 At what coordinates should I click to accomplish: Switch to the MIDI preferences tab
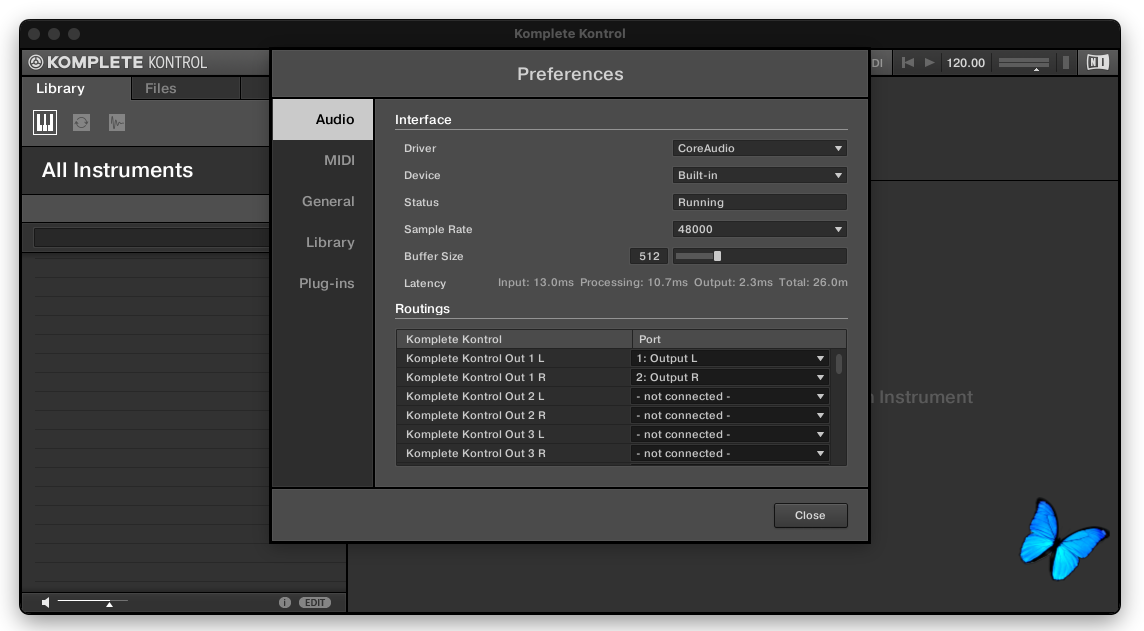[323, 160]
